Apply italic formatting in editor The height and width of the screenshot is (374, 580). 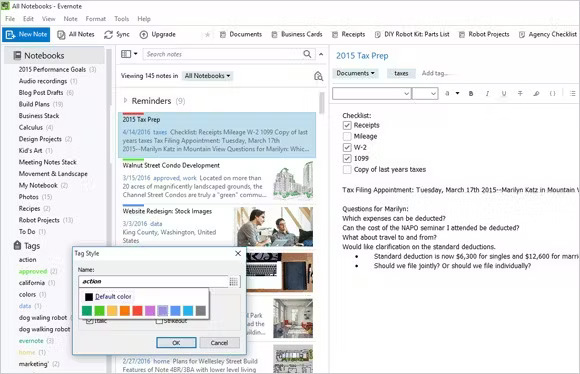[487, 94]
